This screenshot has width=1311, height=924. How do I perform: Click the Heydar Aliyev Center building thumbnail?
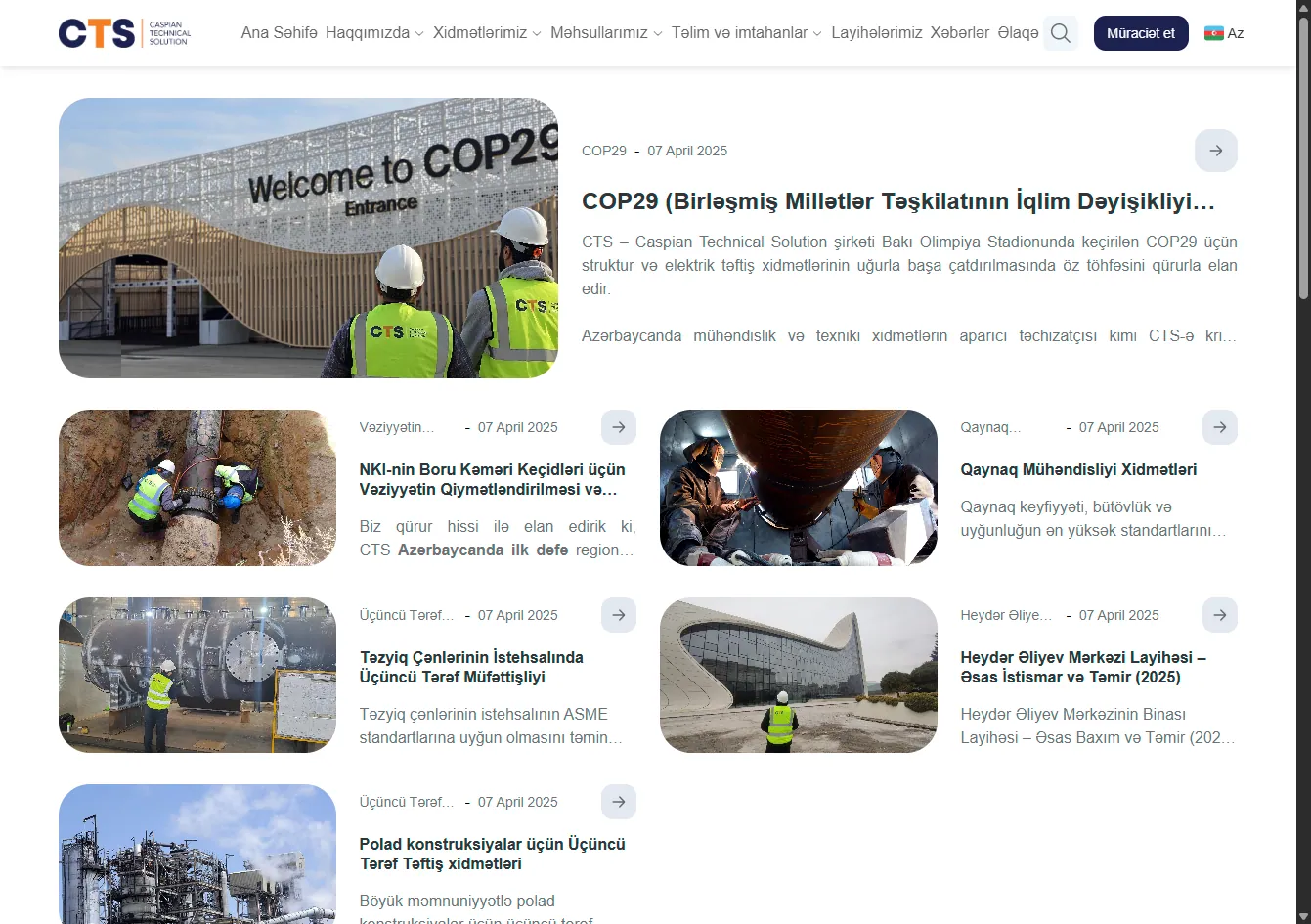[x=799, y=676]
